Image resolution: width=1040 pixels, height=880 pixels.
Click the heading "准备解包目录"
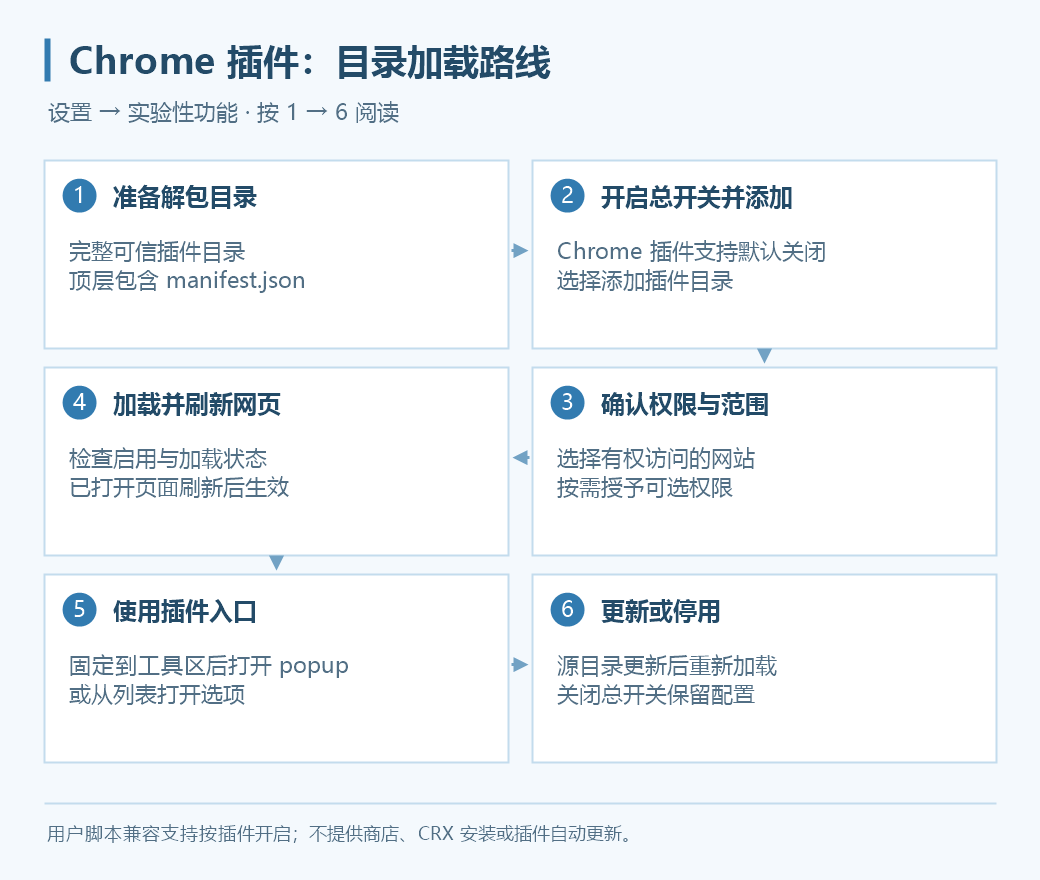coord(185,197)
